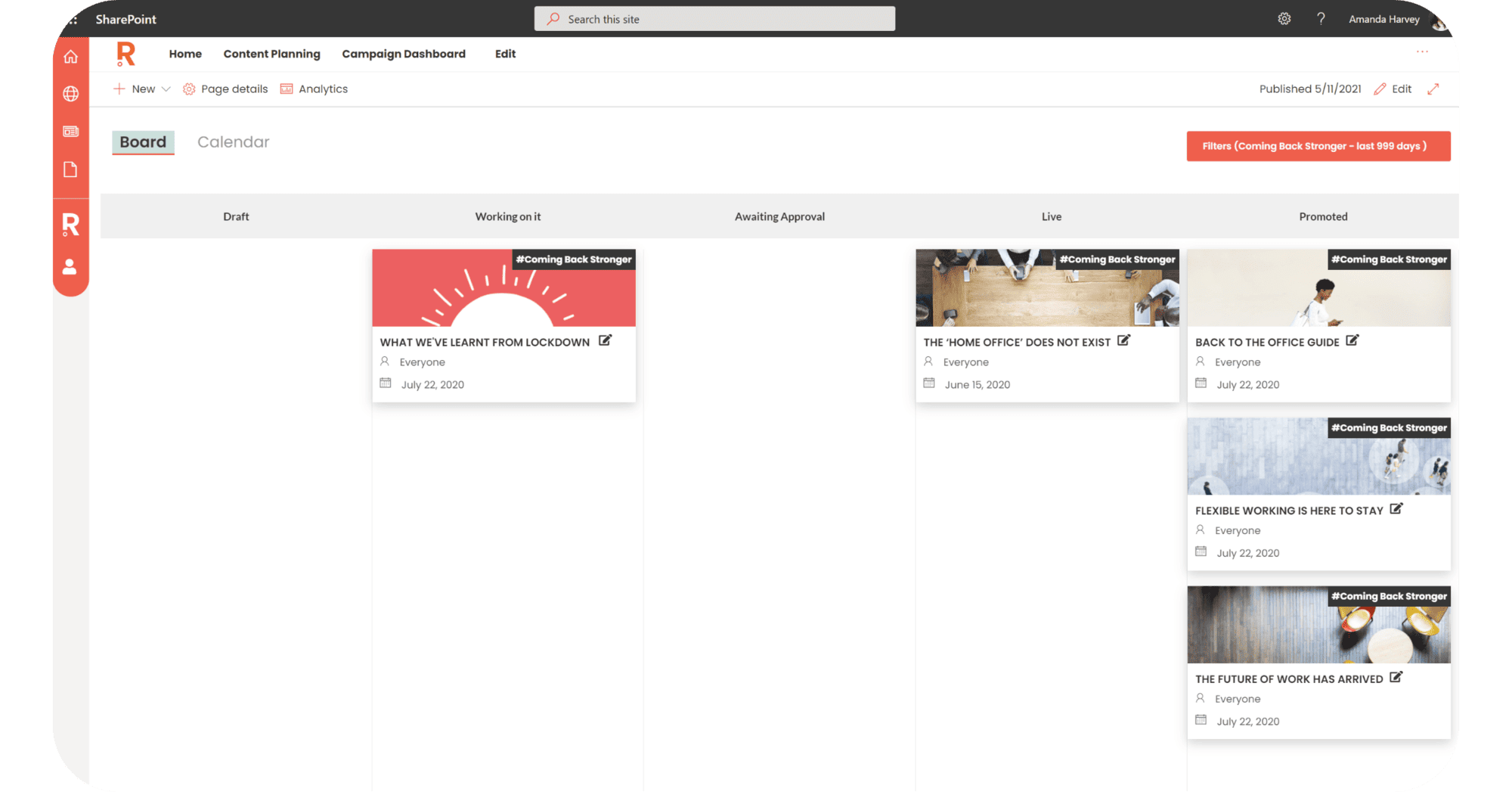Screen dimensions: 1512x792
Task: Click the home icon in left sidebar
Action: tap(70, 57)
